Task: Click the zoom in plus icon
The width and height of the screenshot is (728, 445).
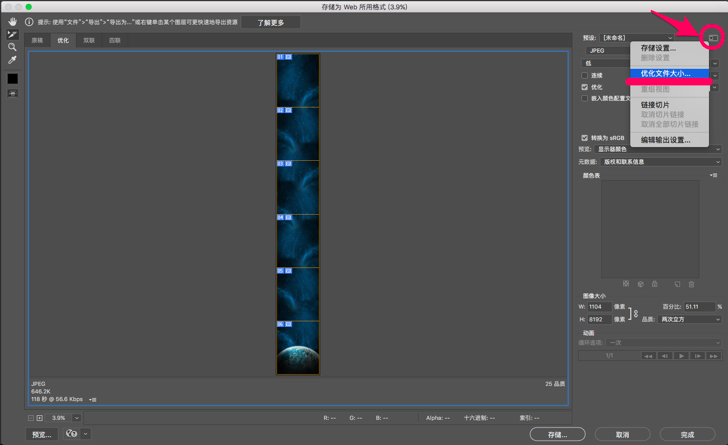Action: click(x=40, y=418)
